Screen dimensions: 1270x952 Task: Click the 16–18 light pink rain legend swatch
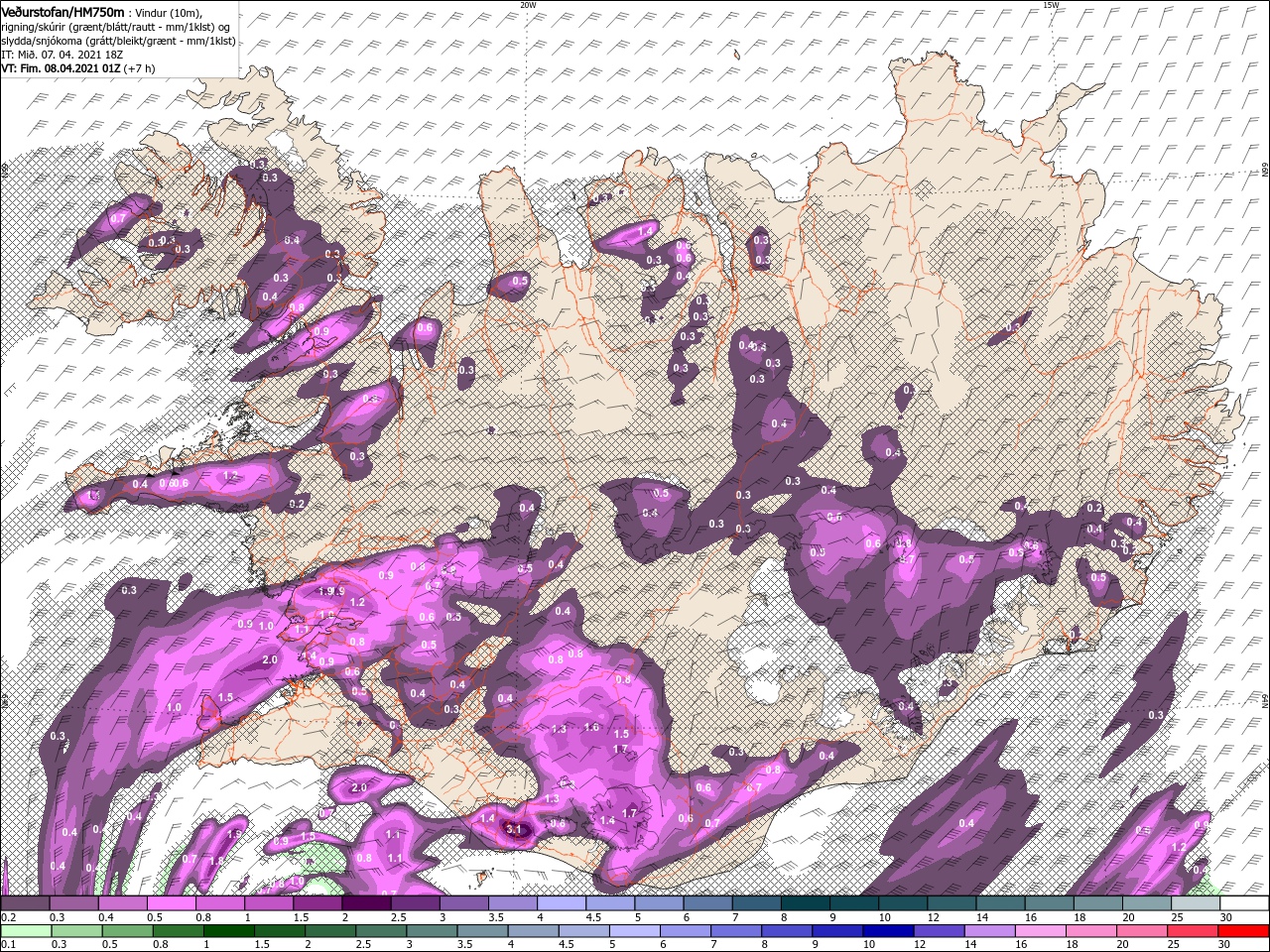[x=1041, y=930]
